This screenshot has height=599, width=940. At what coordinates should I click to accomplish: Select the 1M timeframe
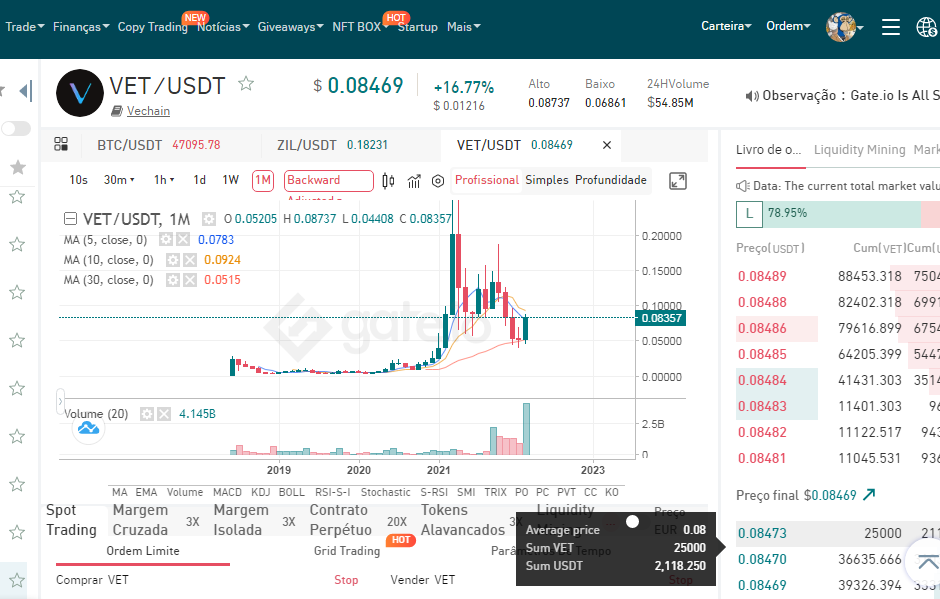[x=263, y=180]
